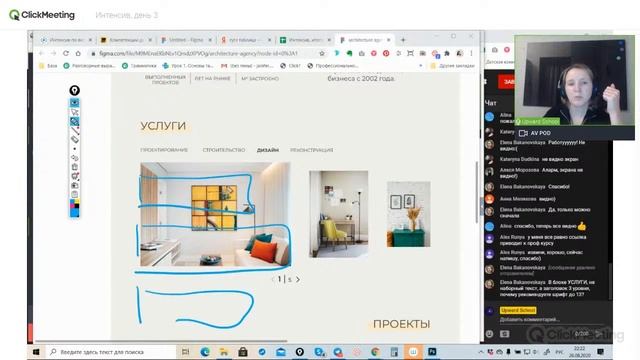Switch to the Google Sheets Интенсив tab
The width and height of the screenshot is (640, 360).
click(305, 40)
